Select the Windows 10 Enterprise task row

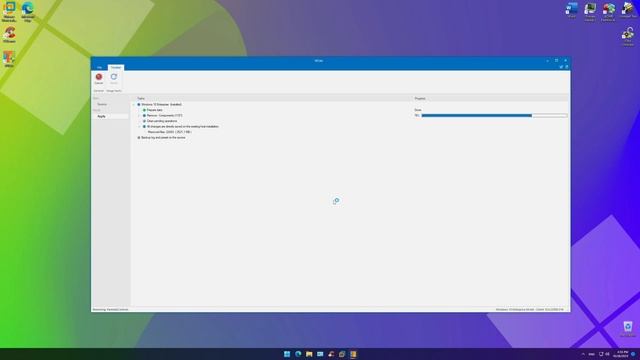click(x=161, y=104)
